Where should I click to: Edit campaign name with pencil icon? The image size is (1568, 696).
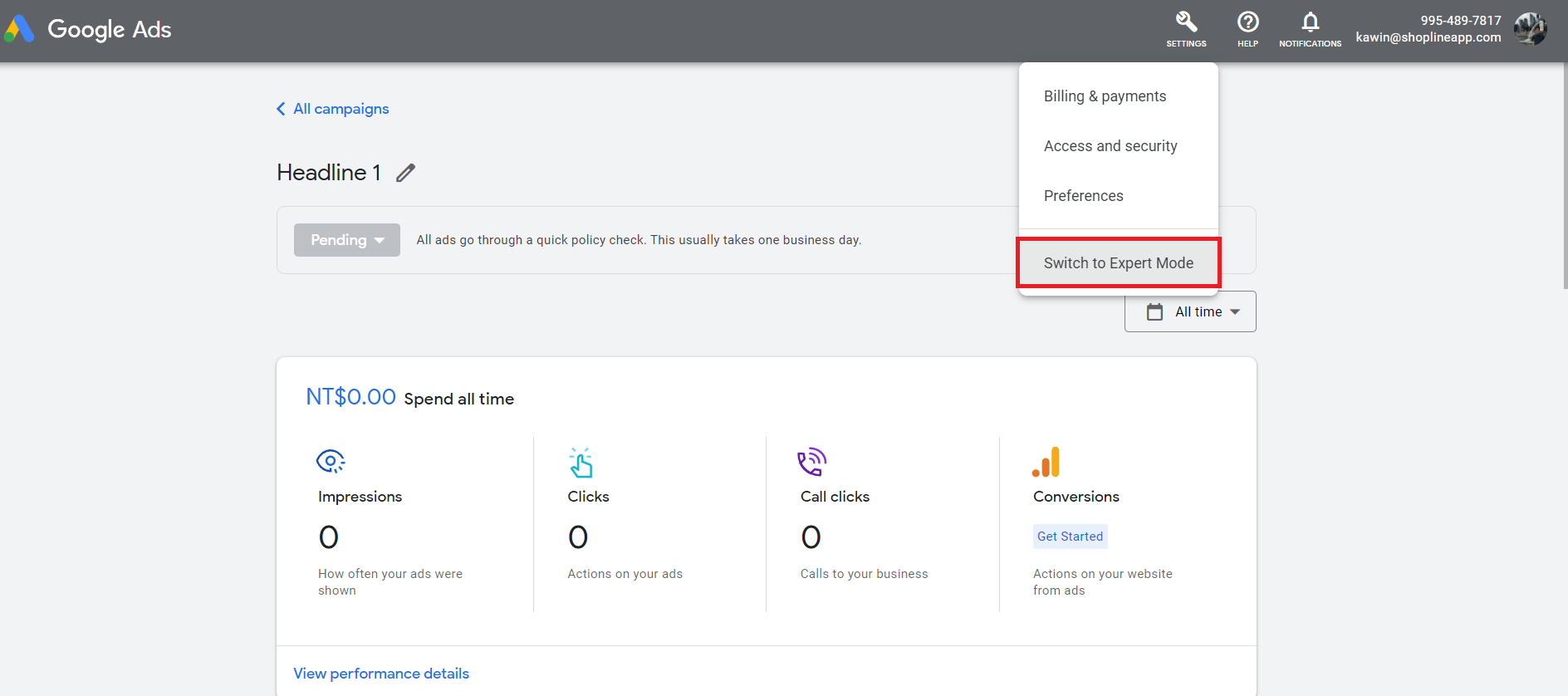click(405, 173)
